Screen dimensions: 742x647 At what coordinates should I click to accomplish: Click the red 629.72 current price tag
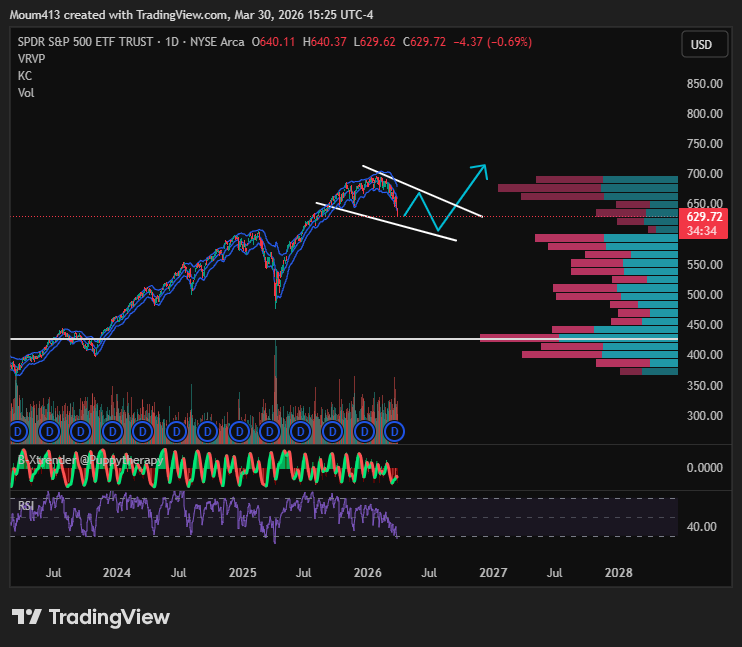pos(704,217)
